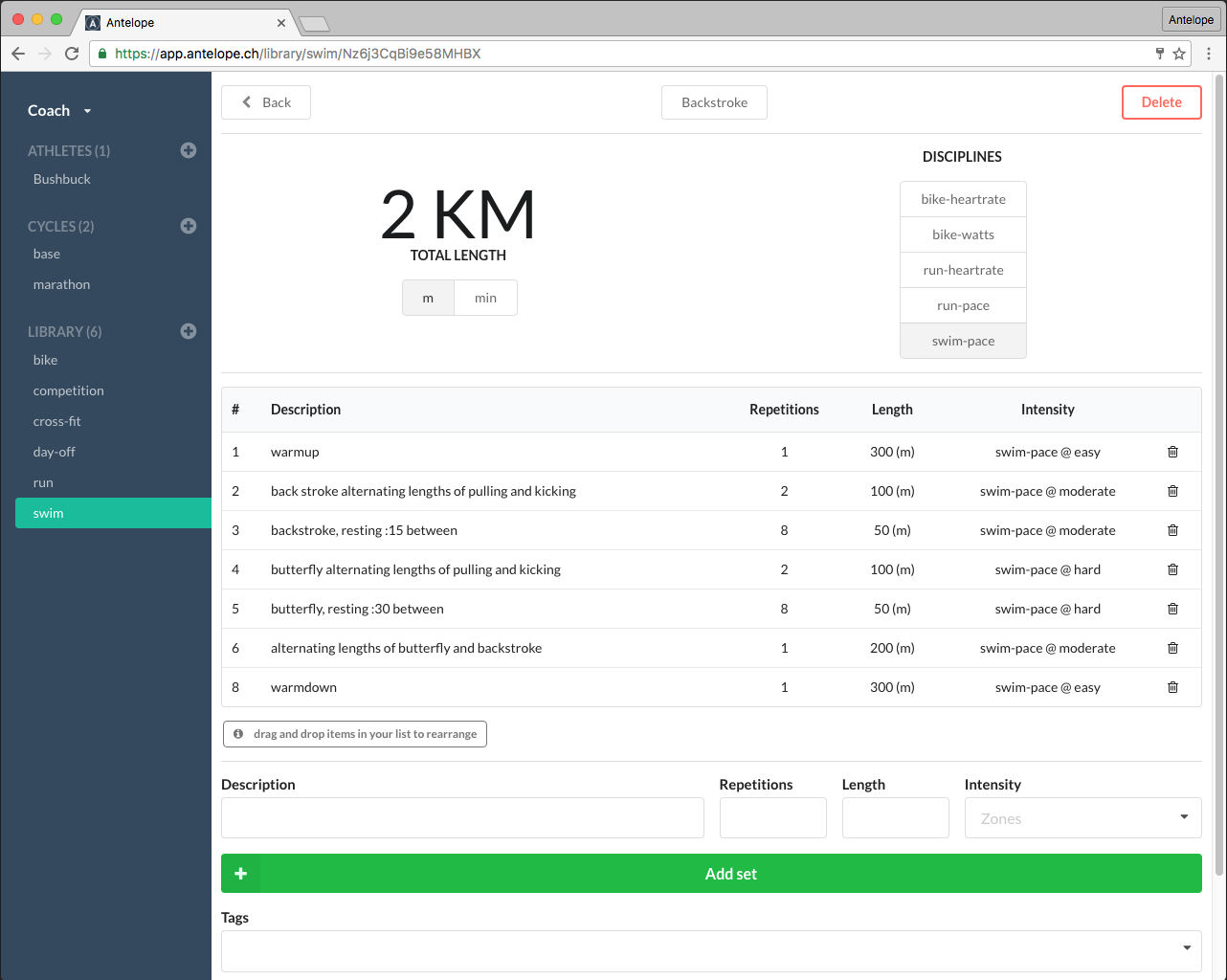Remove alternating butterfly and backstroke set
Viewport: 1227px width, 980px height.
click(x=1172, y=648)
